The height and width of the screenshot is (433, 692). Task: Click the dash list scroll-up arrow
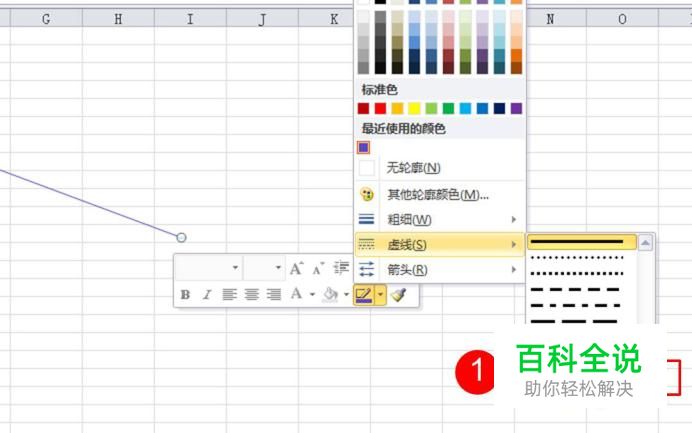[x=645, y=242]
